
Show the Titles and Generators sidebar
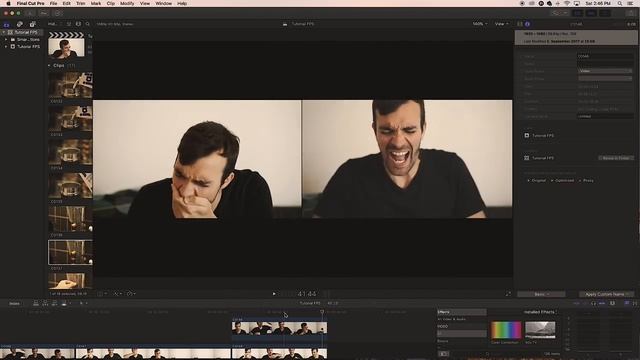click(x=33, y=24)
